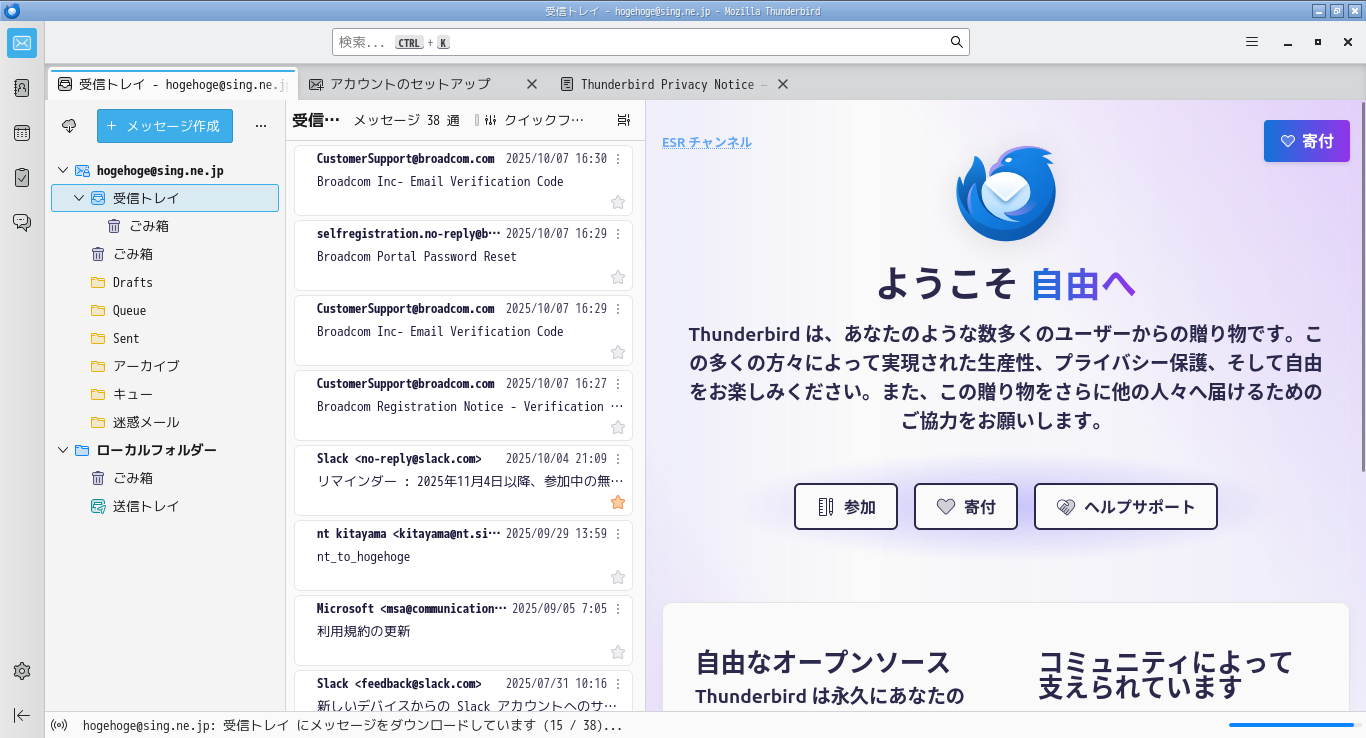Image resolution: width=1366 pixels, height=738 pixels.
Task: Toggle the クイックフィルター quick filter bar
Action: pos(534,120)
